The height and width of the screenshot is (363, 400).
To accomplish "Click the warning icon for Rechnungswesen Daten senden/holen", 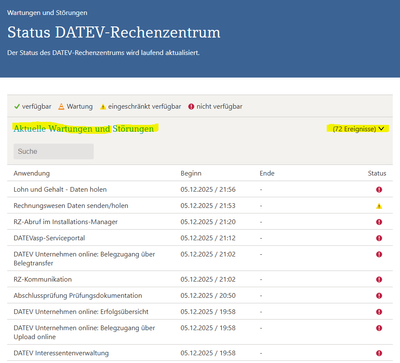I will 379,206.
